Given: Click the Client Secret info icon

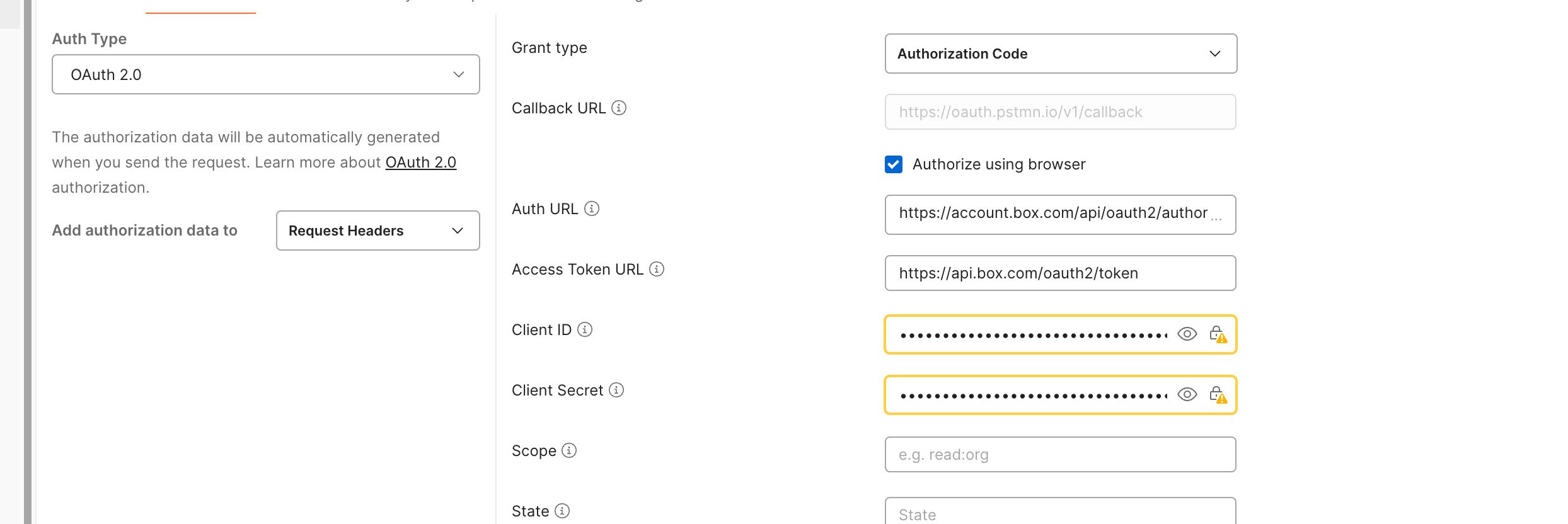Looking at the screenshot, I should [x=616, y=390].
